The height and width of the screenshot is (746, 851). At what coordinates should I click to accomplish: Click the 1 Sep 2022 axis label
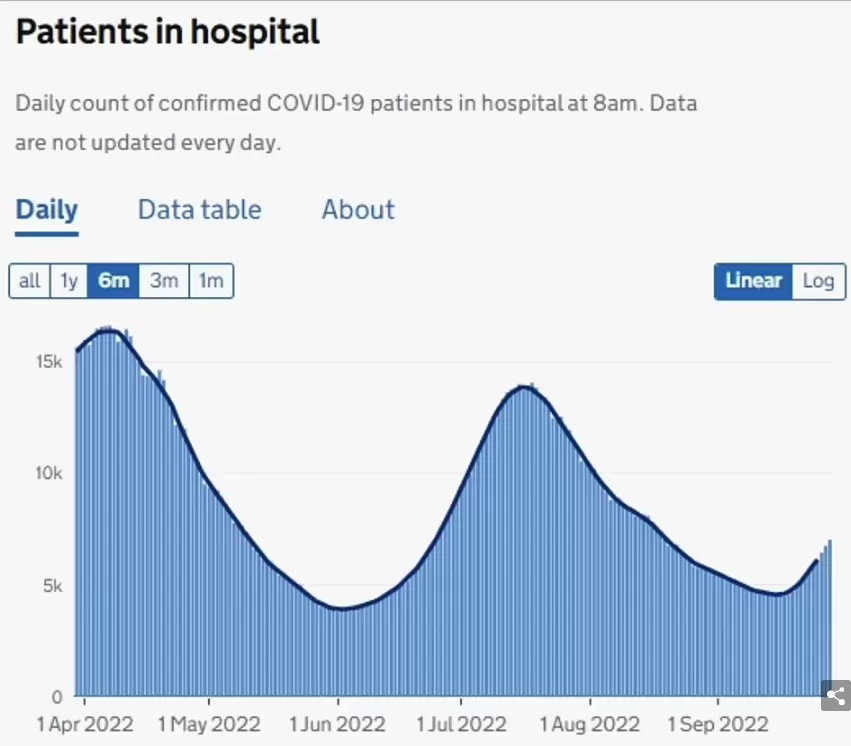tap(717, 724)
